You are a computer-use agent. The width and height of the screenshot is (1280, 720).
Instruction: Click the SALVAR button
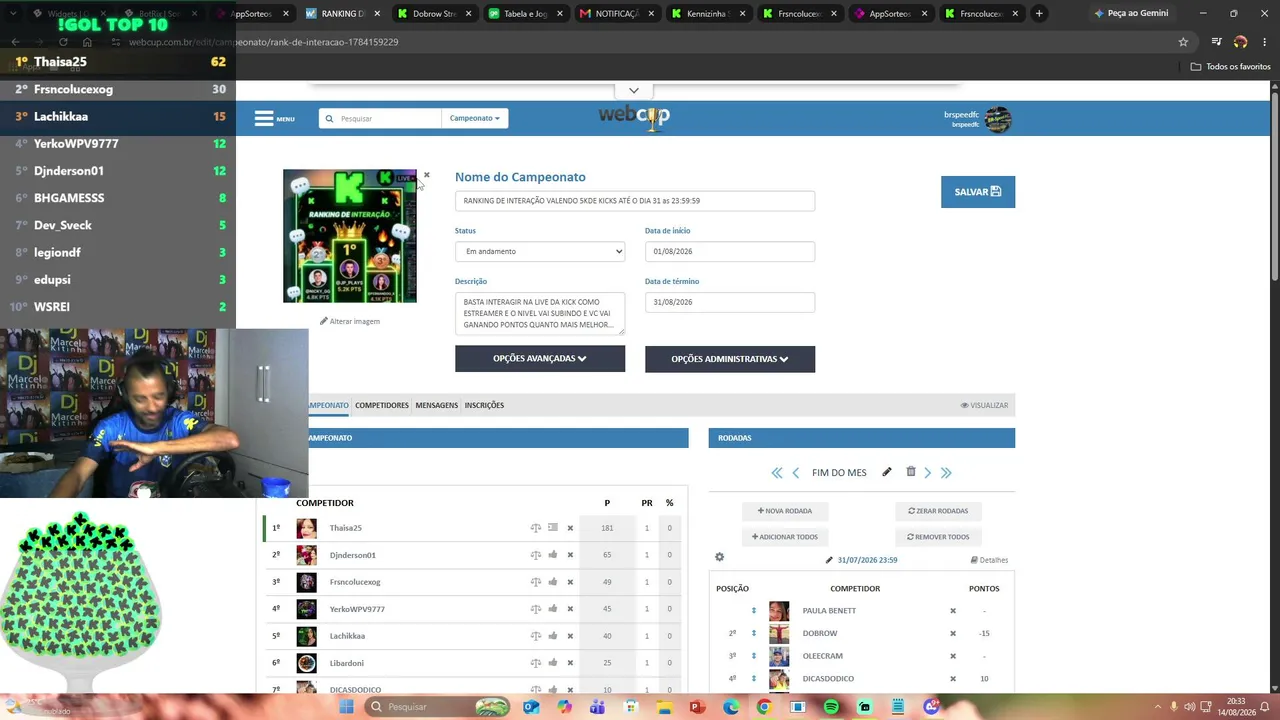click(978, 192)
